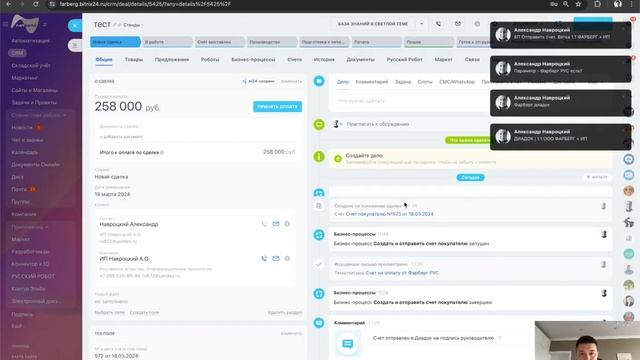Screen dimensions: 640x360
Task: Click the envelope icon in the deal header
Action: [x=458, y=24]
